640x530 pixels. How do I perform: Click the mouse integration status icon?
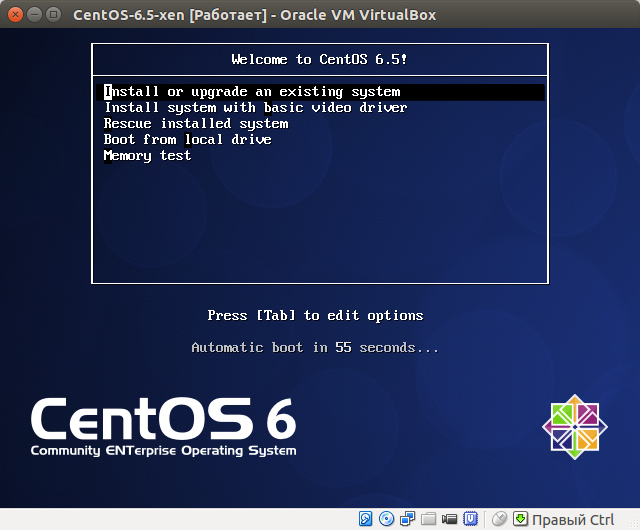pyautogui.click(x=499, y=519)
